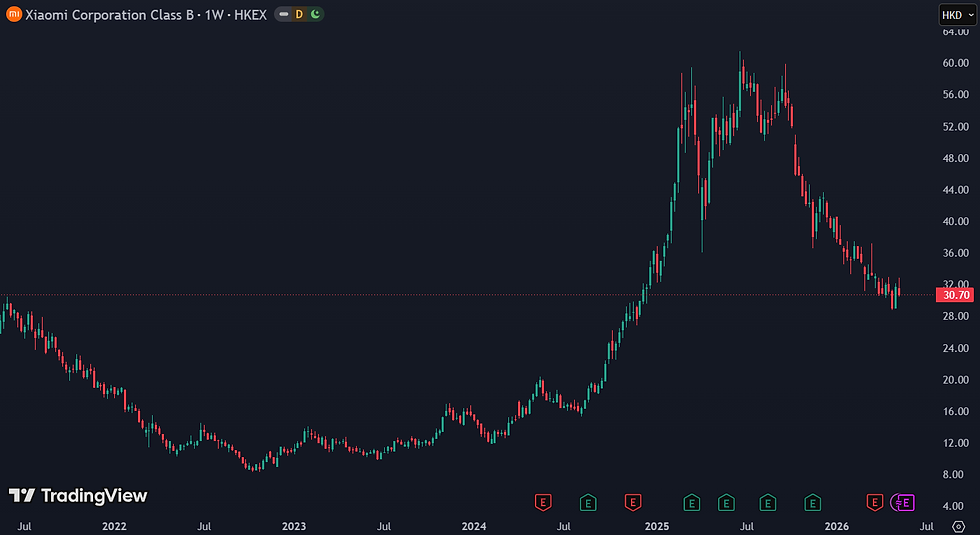This screenshot has height=535, width=980.
Task: Click the 52.00 price axis label
Action: 956,126
